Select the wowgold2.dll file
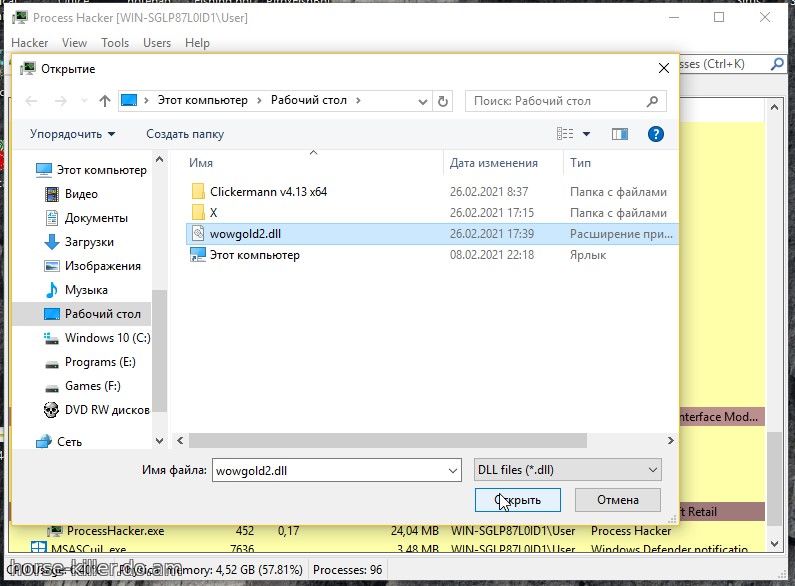 tap(246, 234)
